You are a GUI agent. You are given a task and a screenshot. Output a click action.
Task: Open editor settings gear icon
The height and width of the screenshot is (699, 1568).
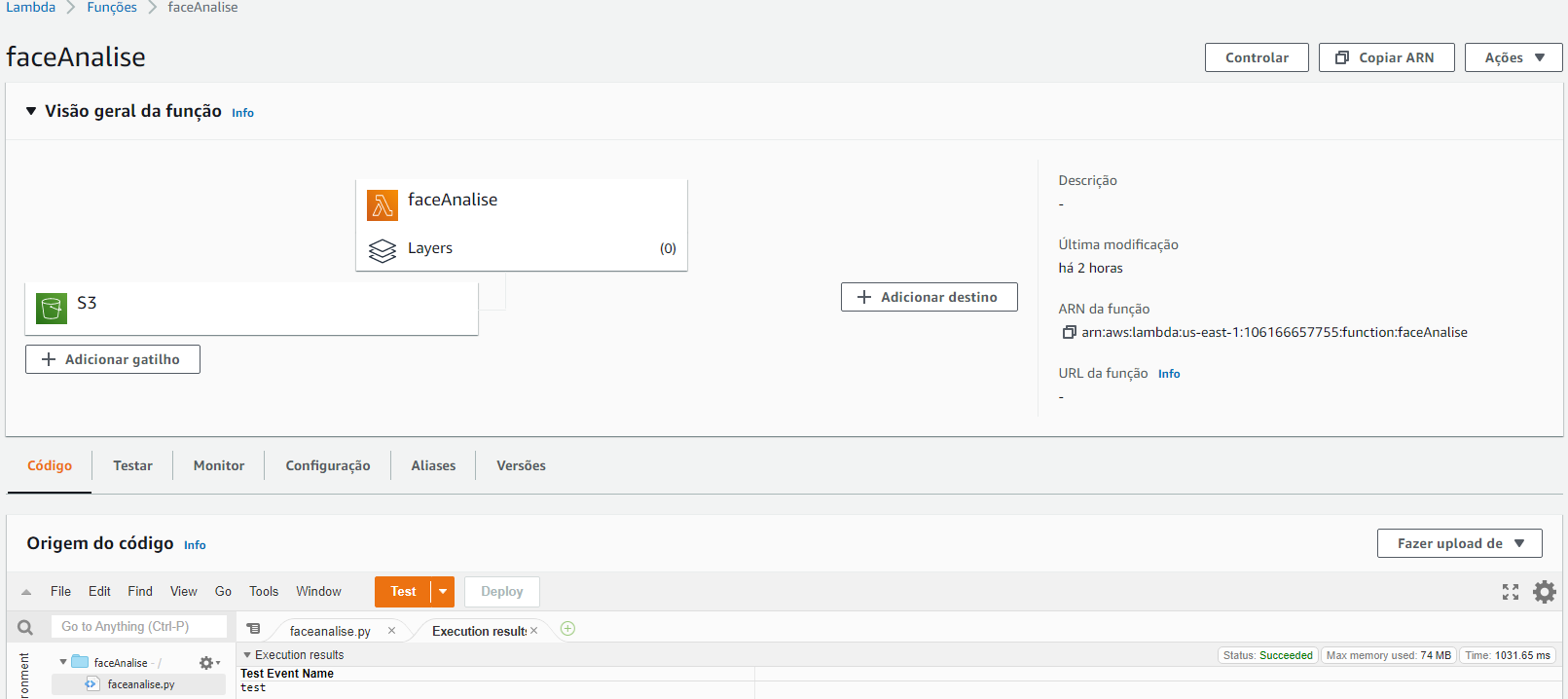[x=1545, y=592]
